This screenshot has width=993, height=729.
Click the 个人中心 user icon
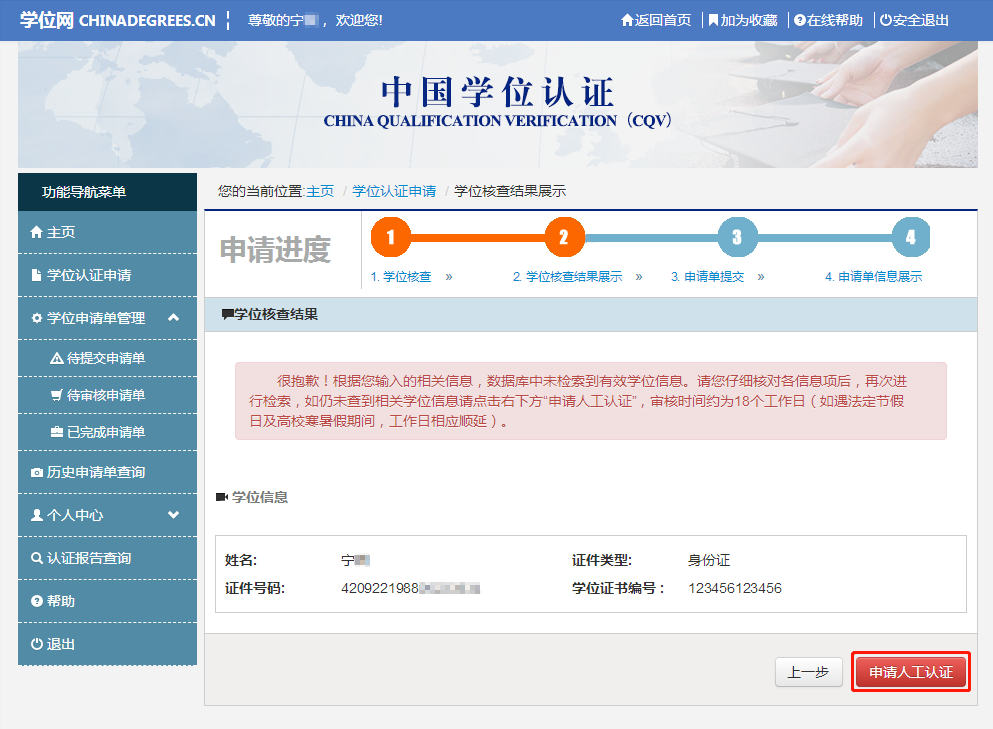[x=37, y=515]
